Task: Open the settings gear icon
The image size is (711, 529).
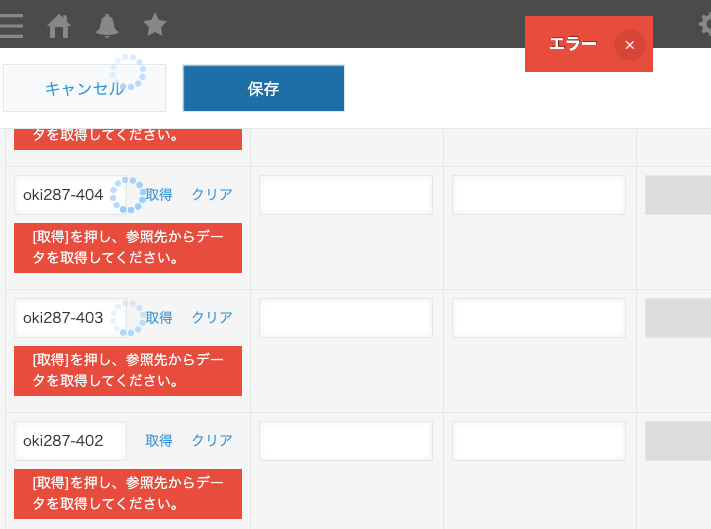Action: 706,24
